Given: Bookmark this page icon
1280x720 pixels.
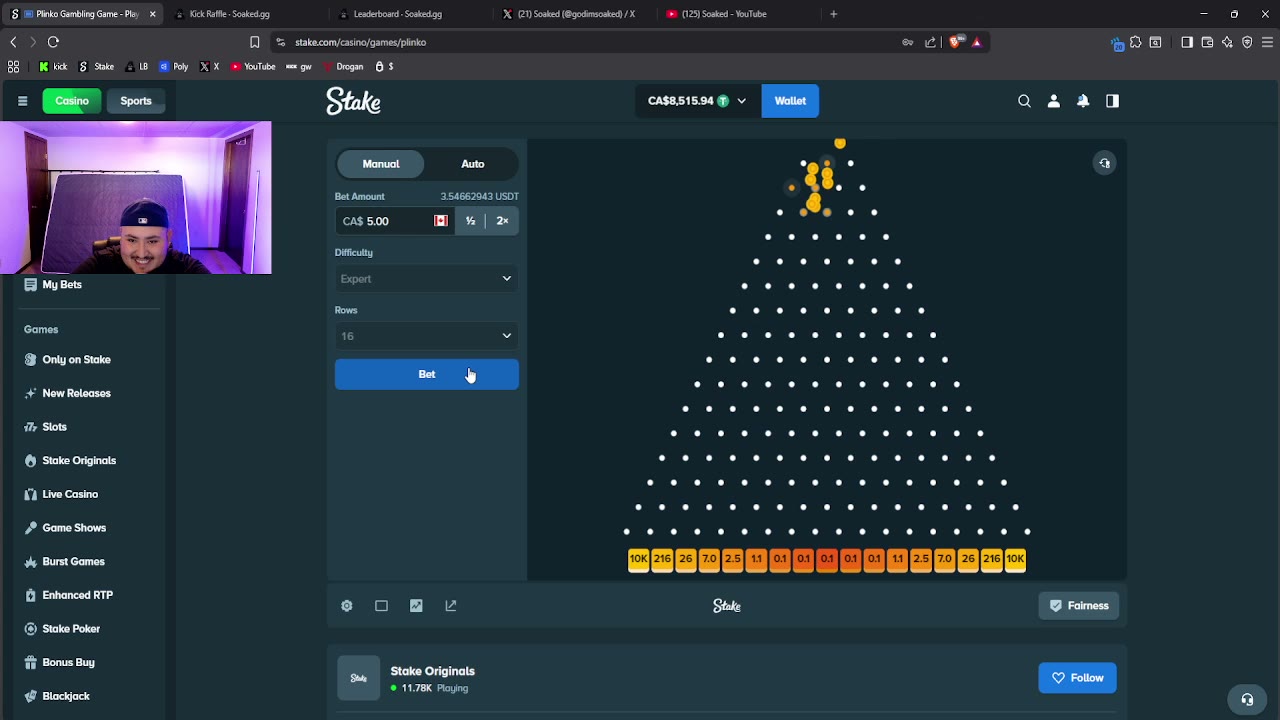Looking at the screenshot, I should [x=254, y=42].
